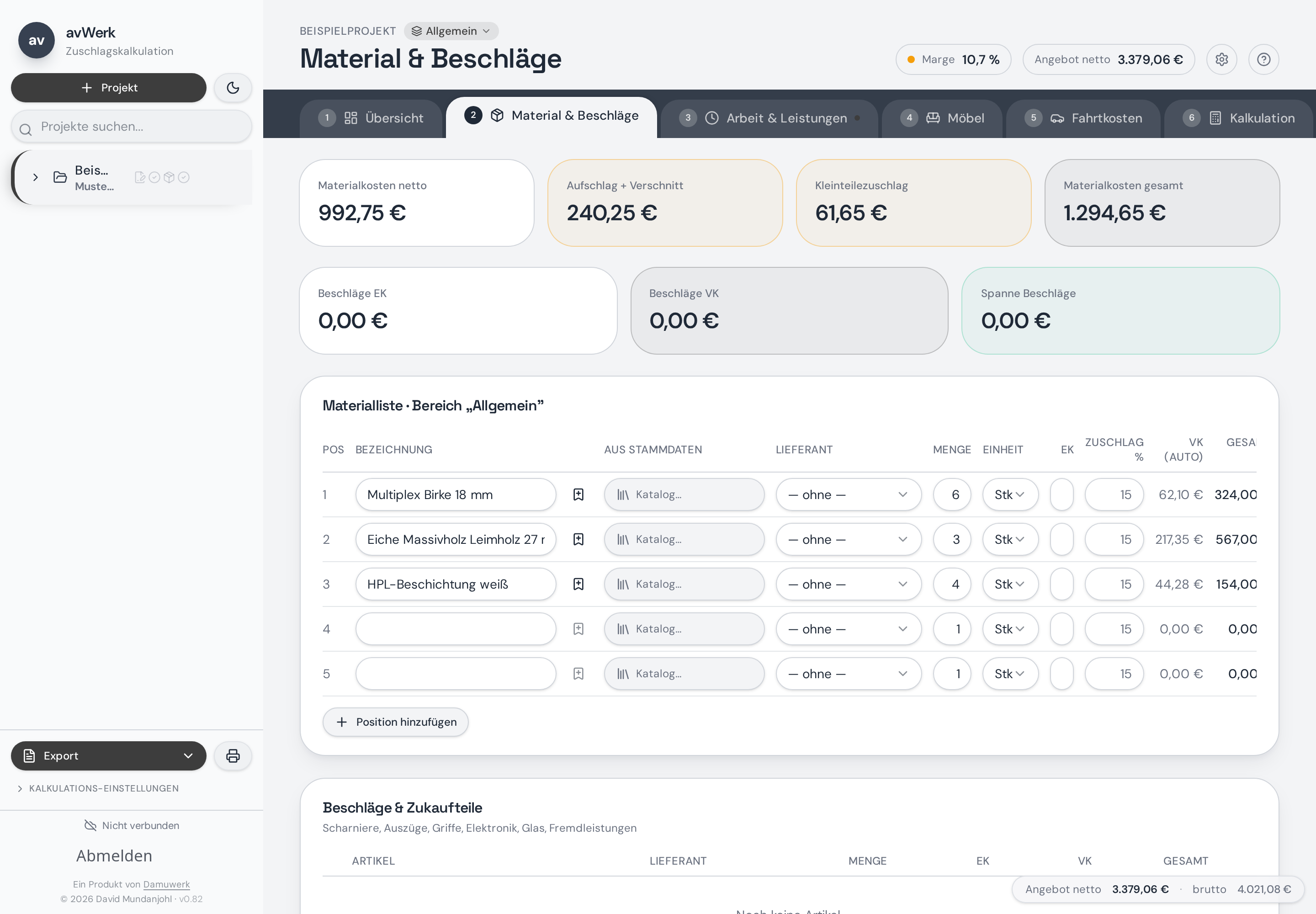Click Bezeichnung field of position 4

click(455, 628)
